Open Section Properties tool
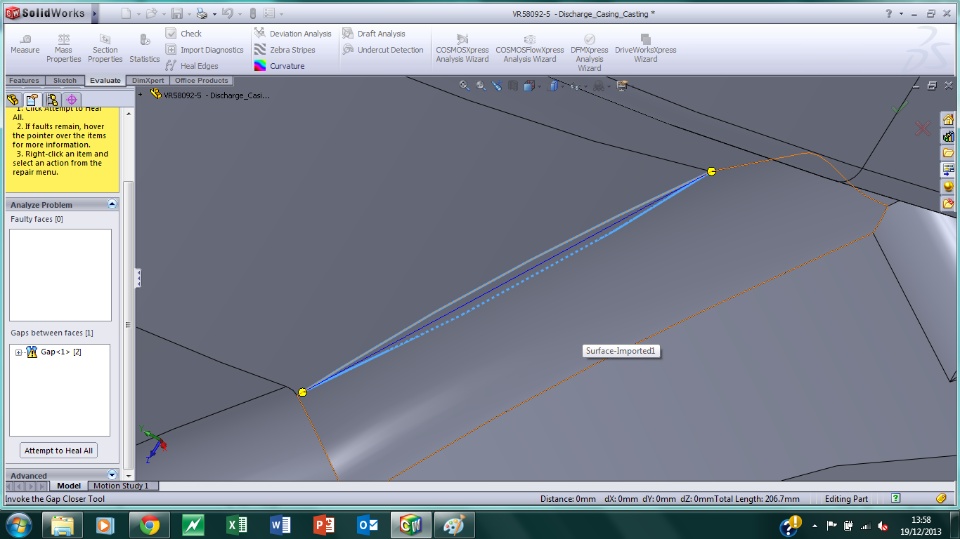 [x=105, y=48]
